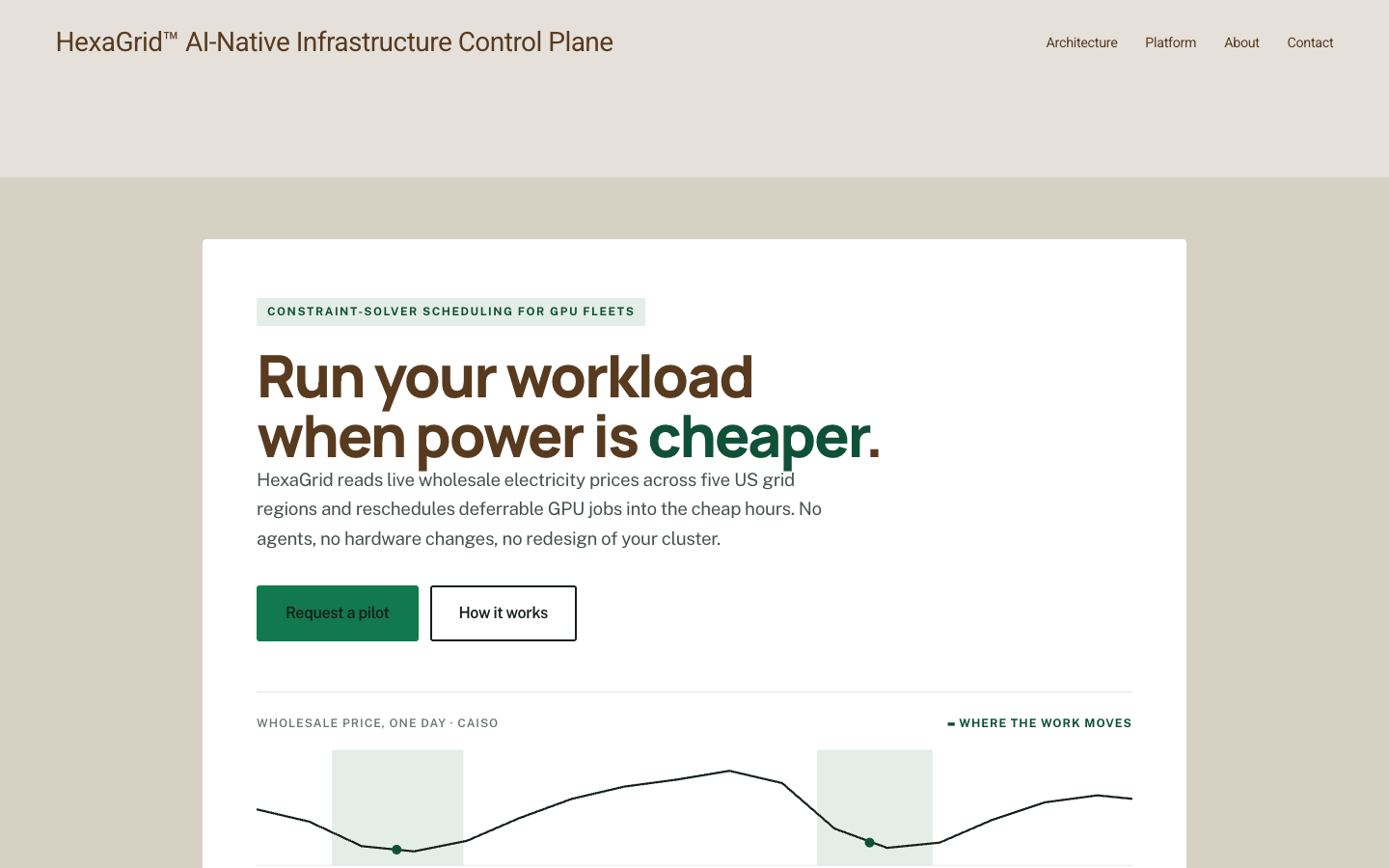This screenshot has height=868, width=1389.
Task: Click the second low-price dot on chart
Action: (x=869, y=843)
